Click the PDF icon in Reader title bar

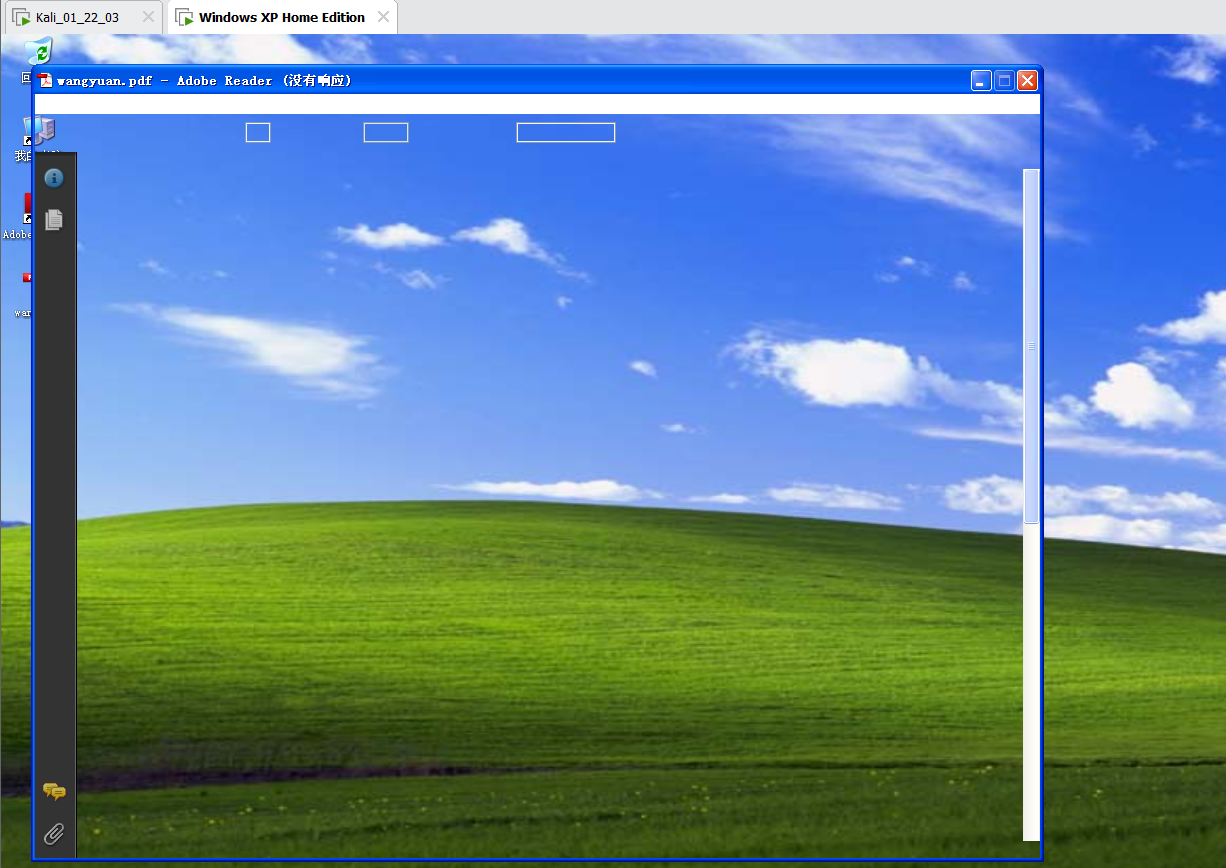(45, 81)
